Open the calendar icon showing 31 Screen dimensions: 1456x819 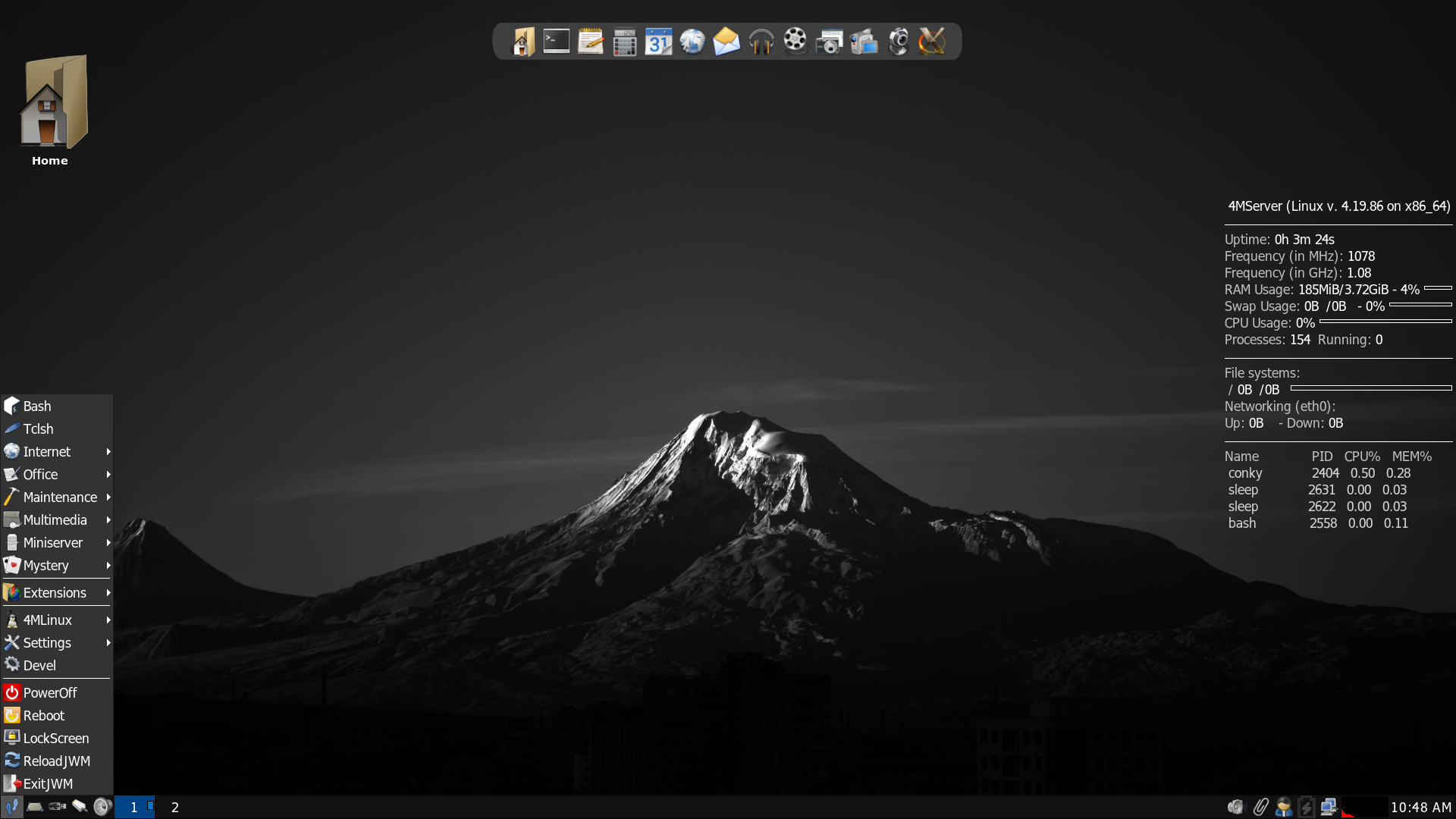pos(658,41)
